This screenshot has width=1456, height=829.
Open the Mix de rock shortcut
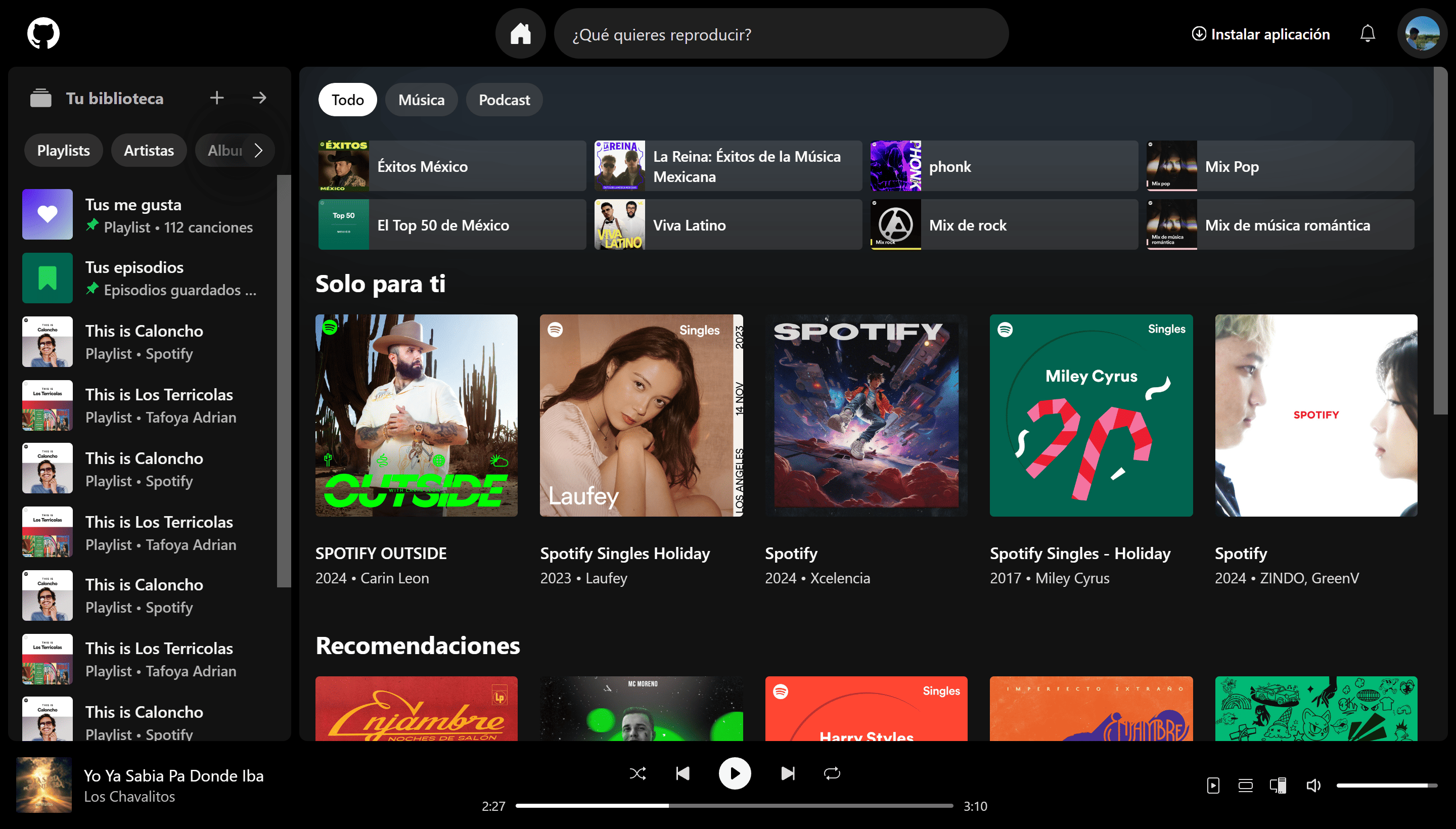[x=1004, y=224]
